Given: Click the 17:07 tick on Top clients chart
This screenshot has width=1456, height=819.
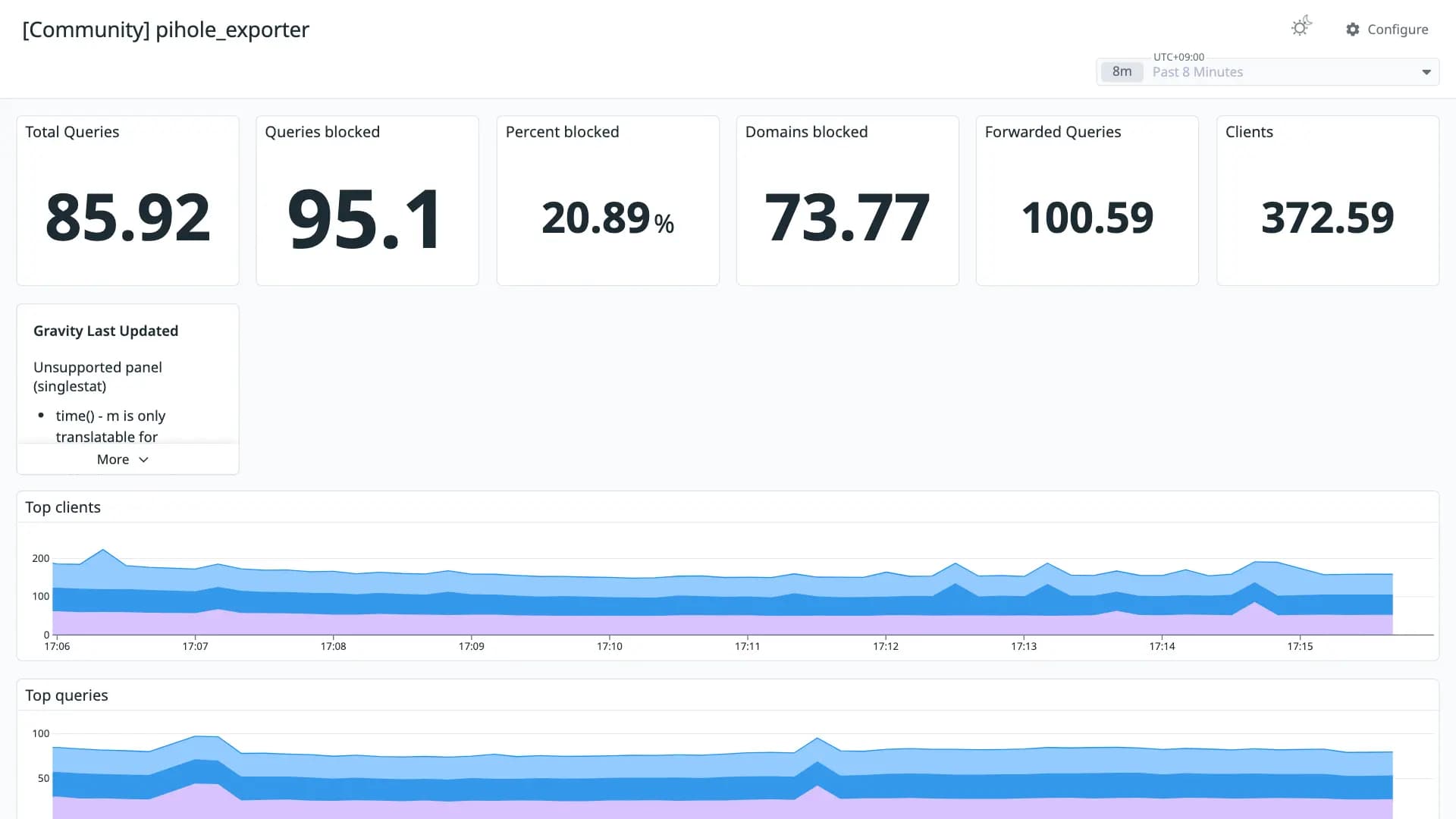Looking at the screenshot, I should click(x=195, y=646).
